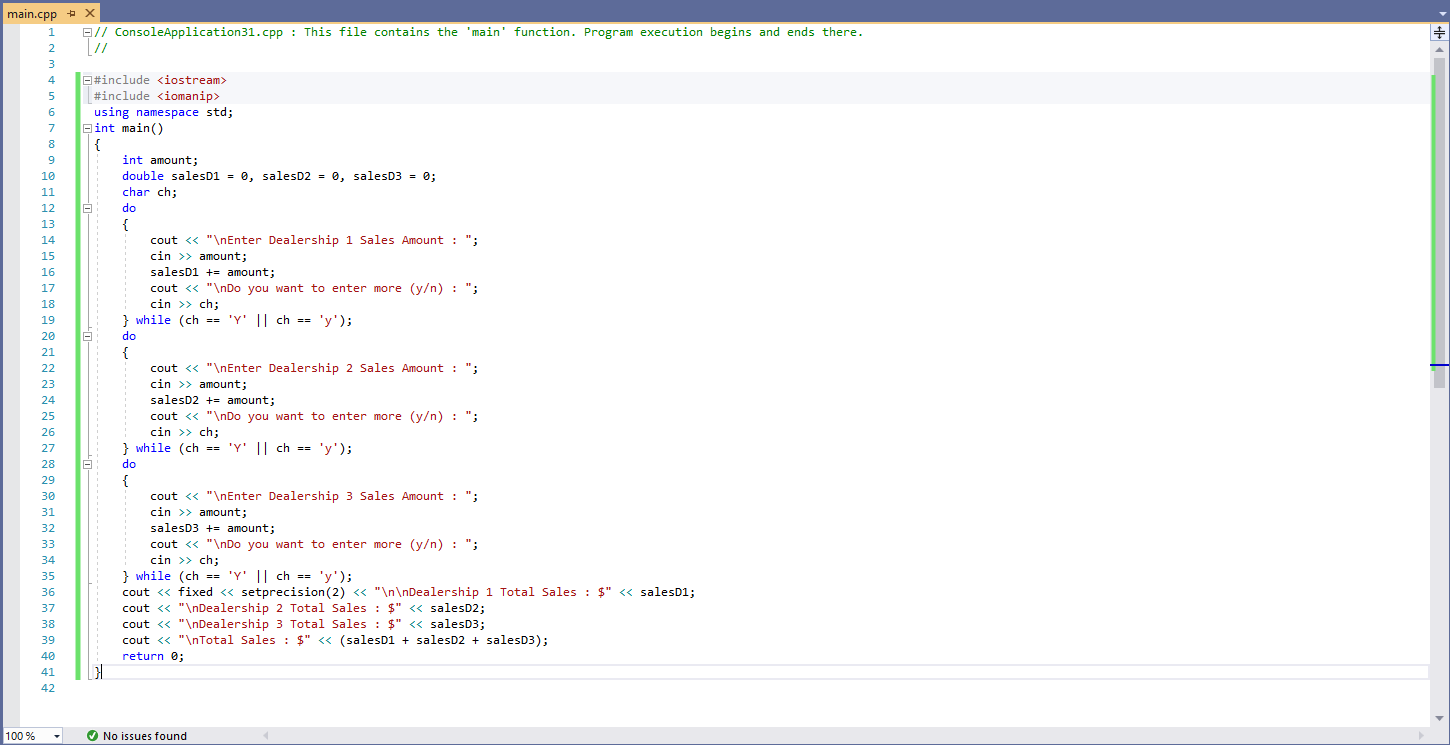Viewport: 1450px width, 745px height.
Task: Collapse the first do loop at line 12
Action: (88, 208)
